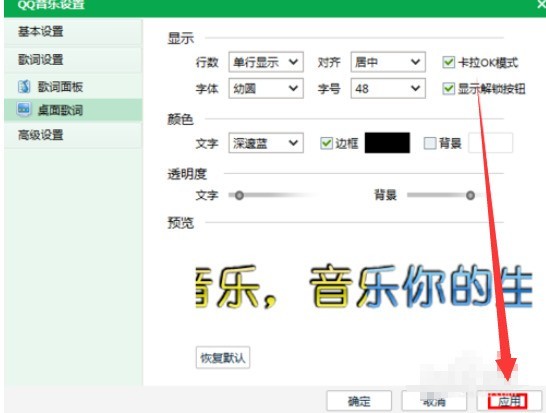Click the 歌词面板 lyrics panel icon
This screenshot has height=413, width=546.
(24, 86)
